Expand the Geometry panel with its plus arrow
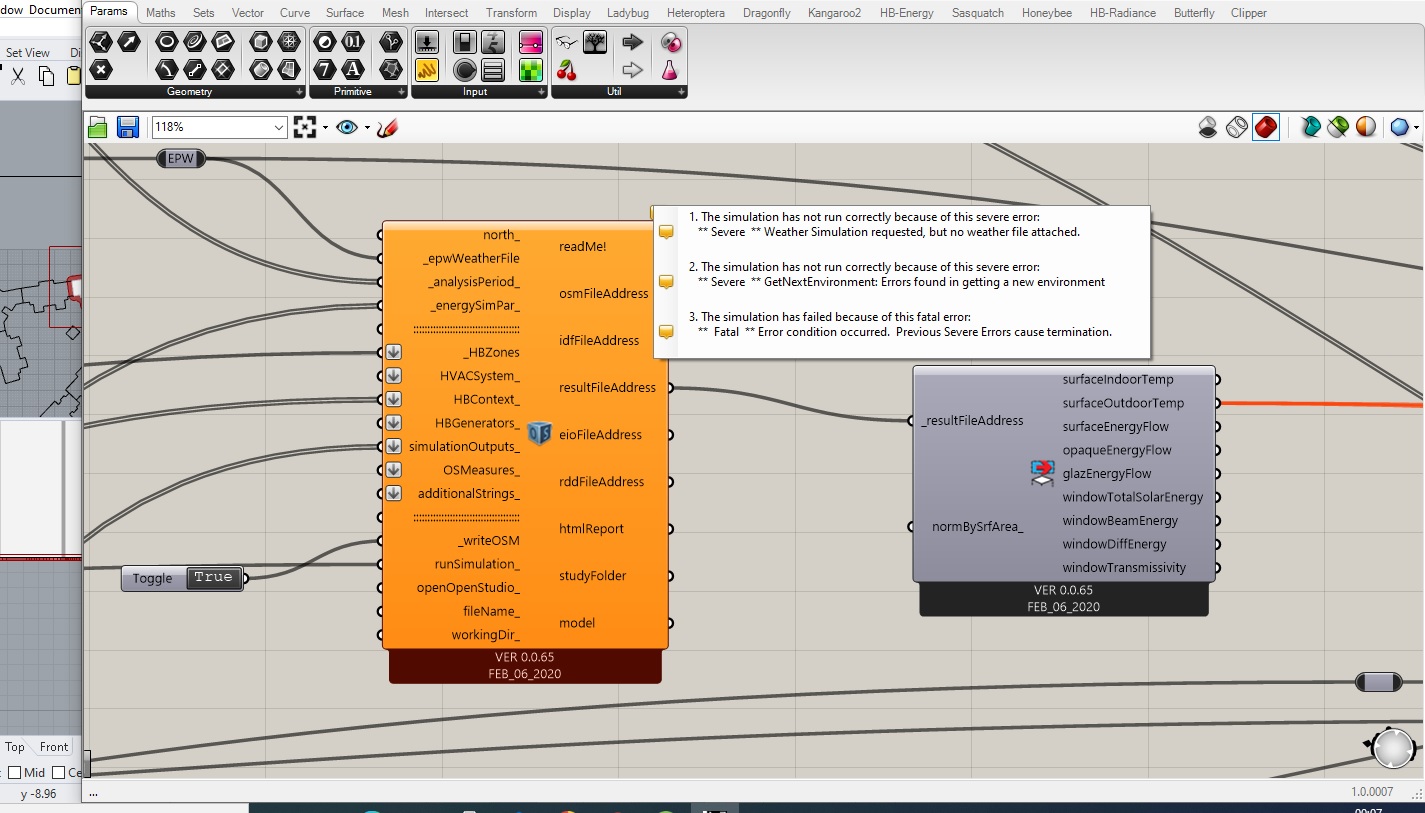Screen dimensions: 1425x813 pos(299,92)
